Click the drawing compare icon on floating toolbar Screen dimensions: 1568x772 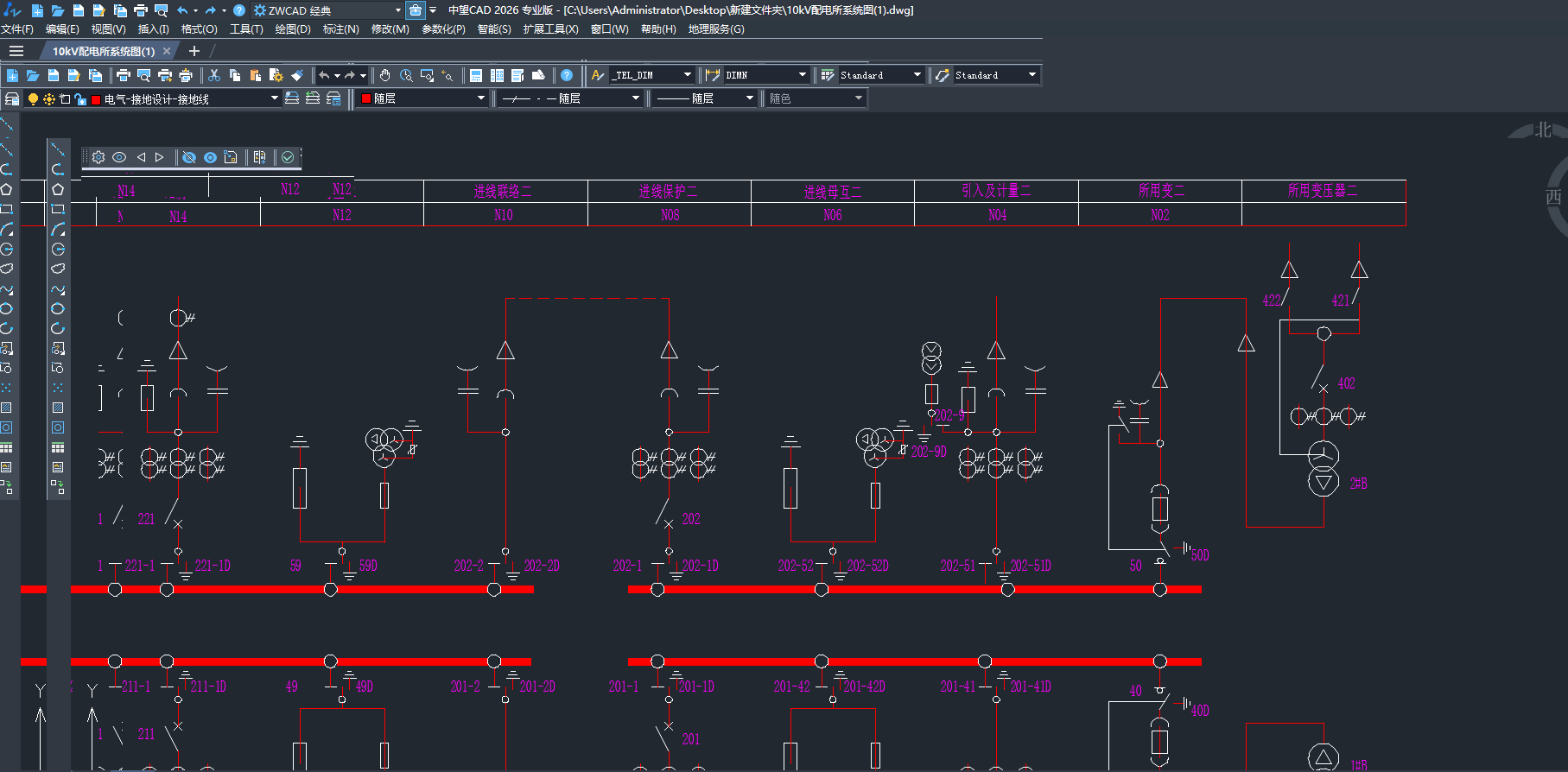click(x=259, y=157)
